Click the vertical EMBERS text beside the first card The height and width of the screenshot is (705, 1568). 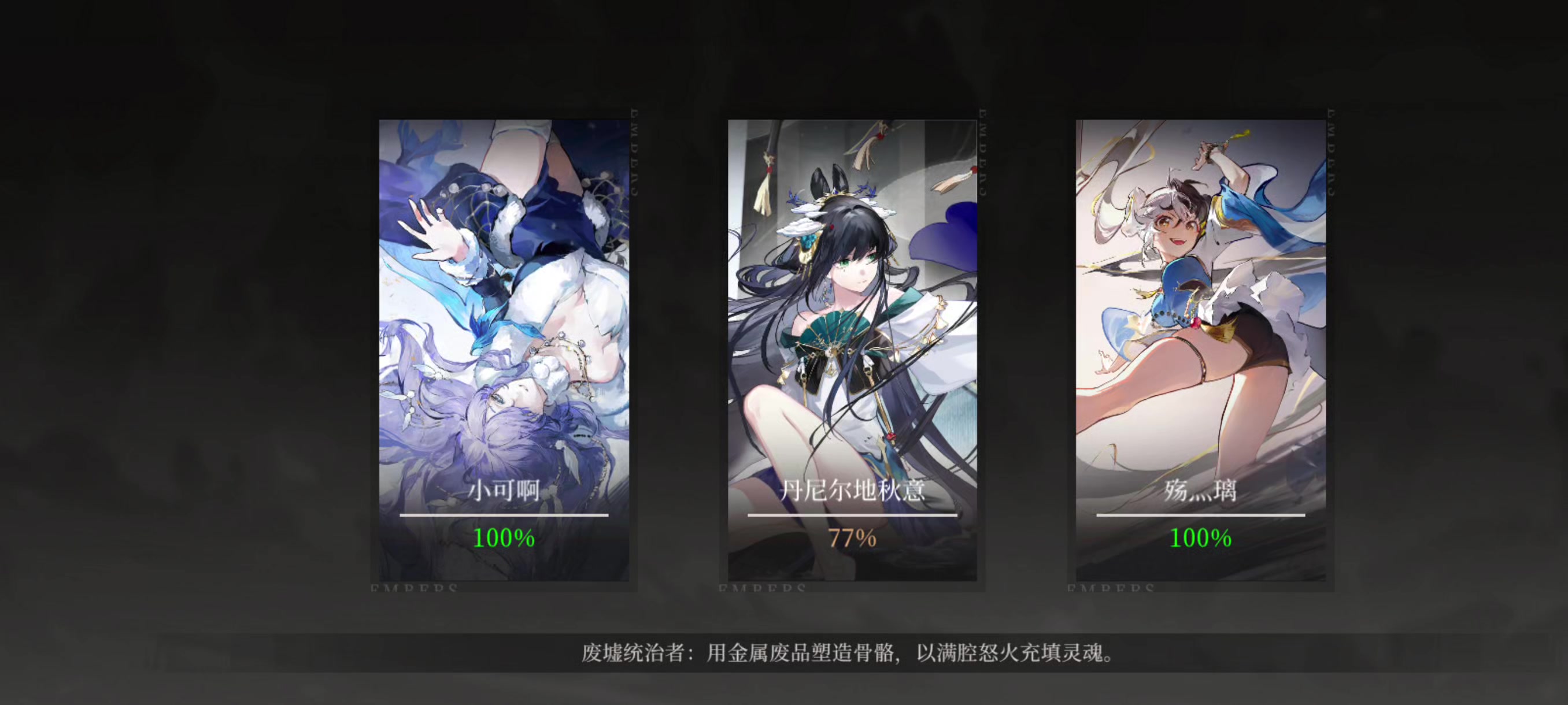point(634,152)
